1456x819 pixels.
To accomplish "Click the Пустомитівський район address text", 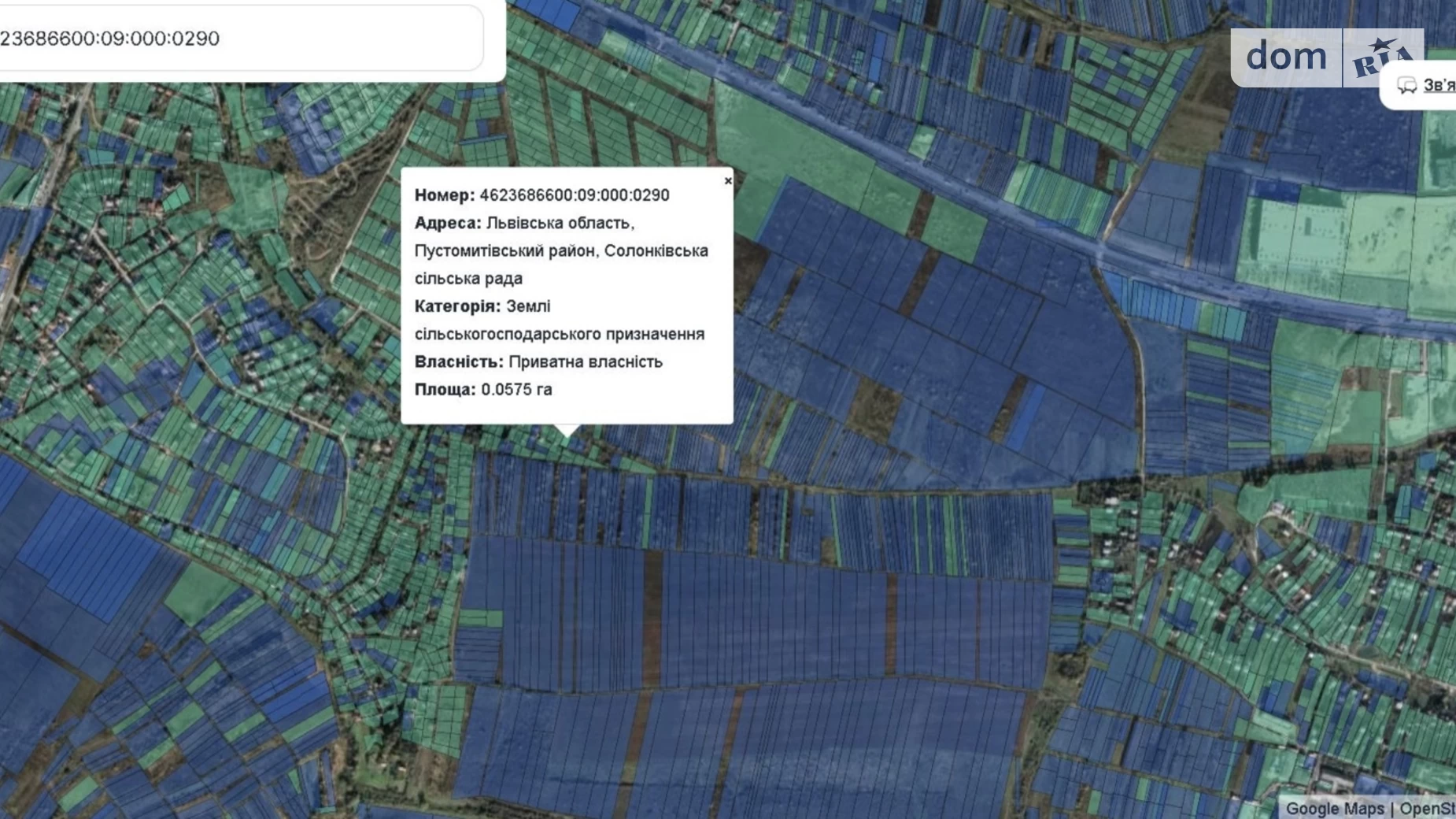I will [x=507, y=250].
